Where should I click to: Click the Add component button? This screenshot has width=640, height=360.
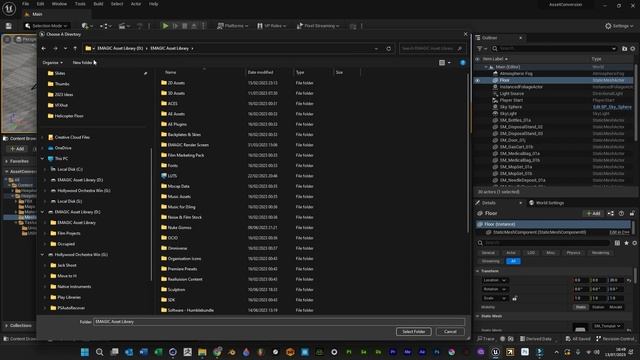pos(593,213)
